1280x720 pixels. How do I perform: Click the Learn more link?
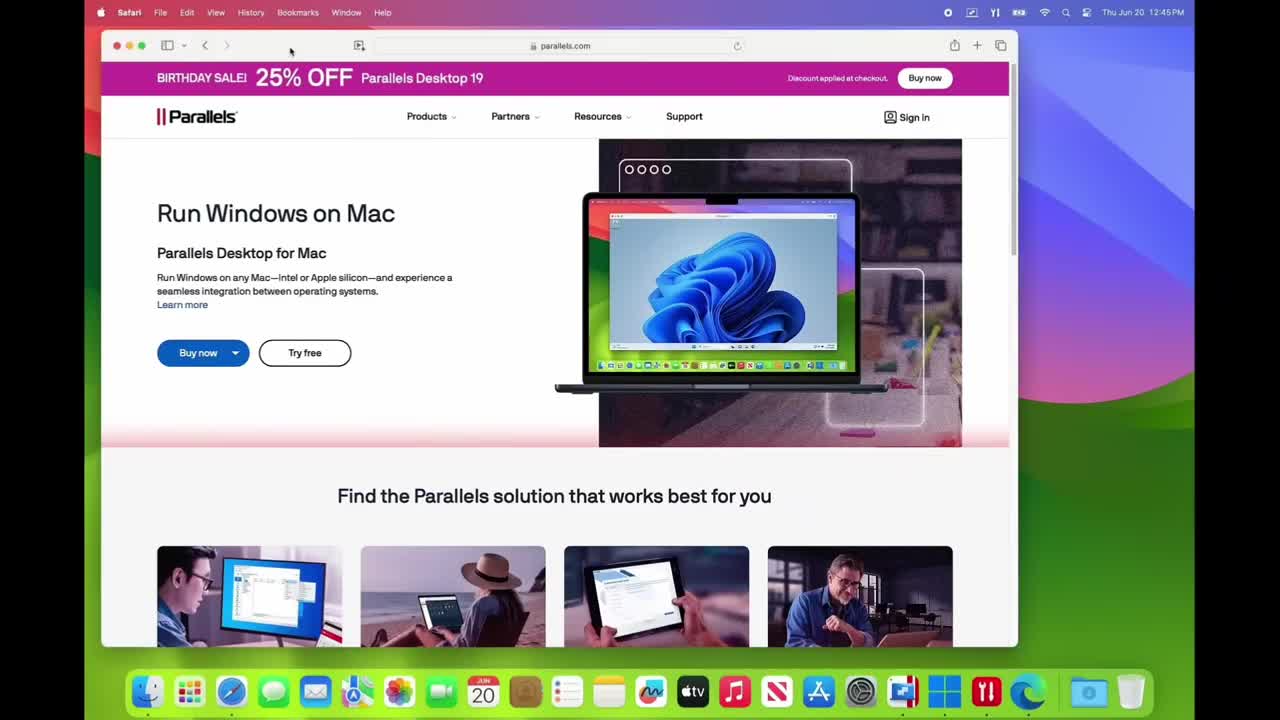coord(182,305)
